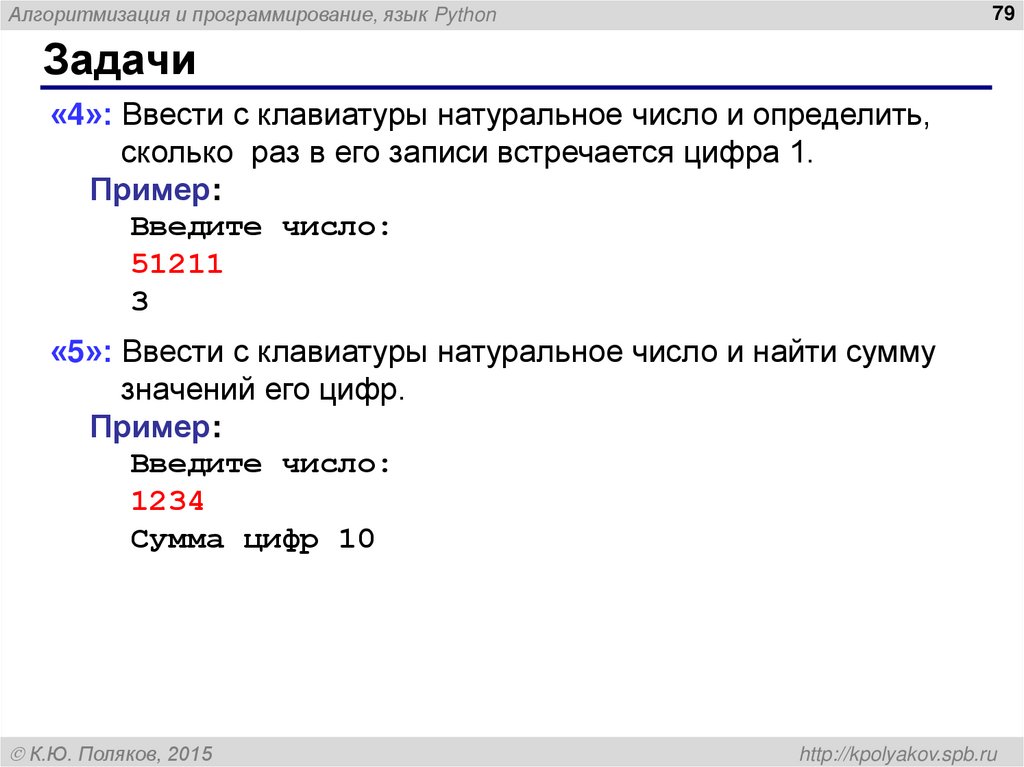Click the word 'определить,' in task 4
Screen dimensions: 1024x767
(841, 116)
